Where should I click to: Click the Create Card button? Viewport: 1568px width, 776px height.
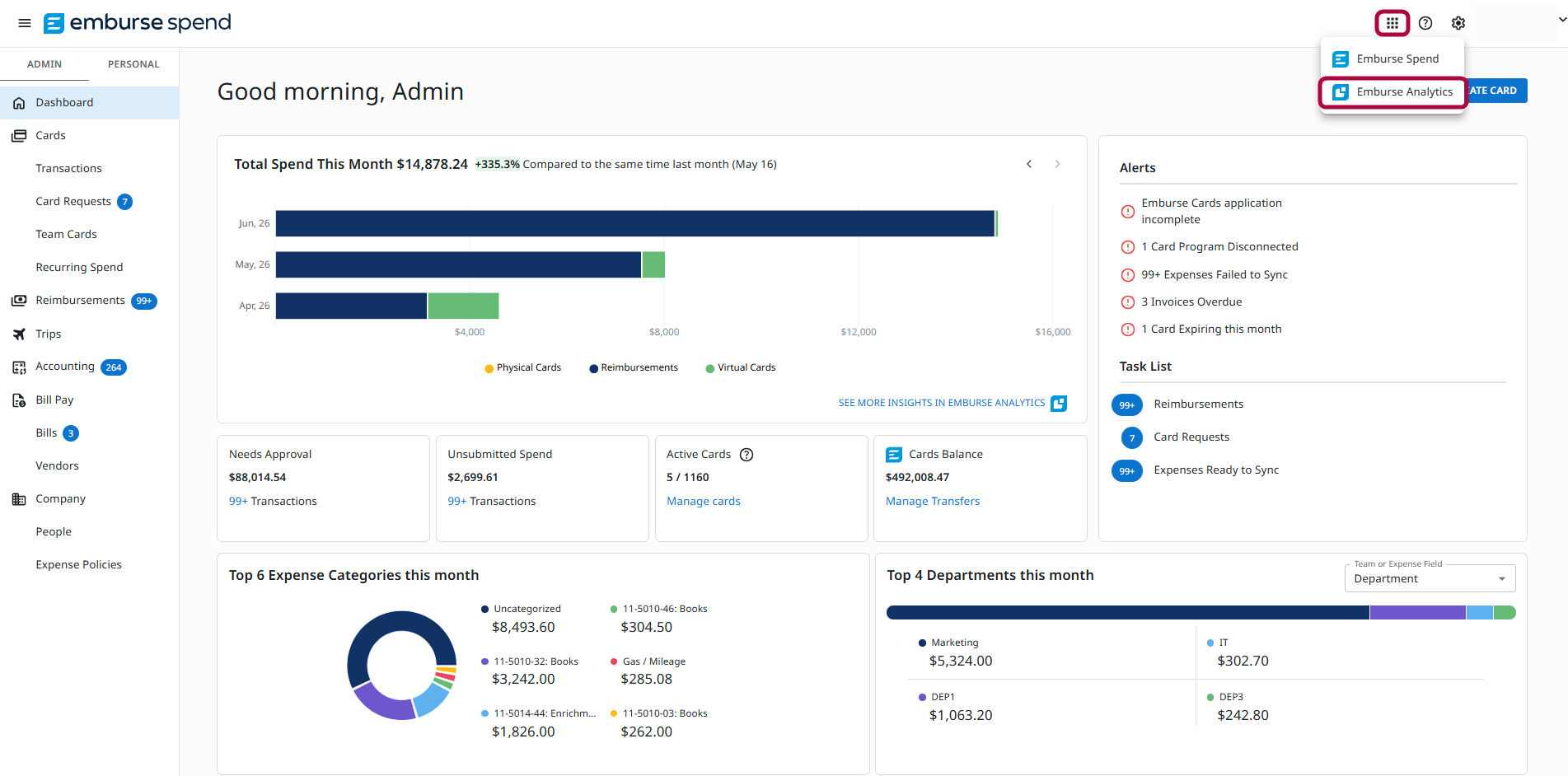[x=1496, y=91]
